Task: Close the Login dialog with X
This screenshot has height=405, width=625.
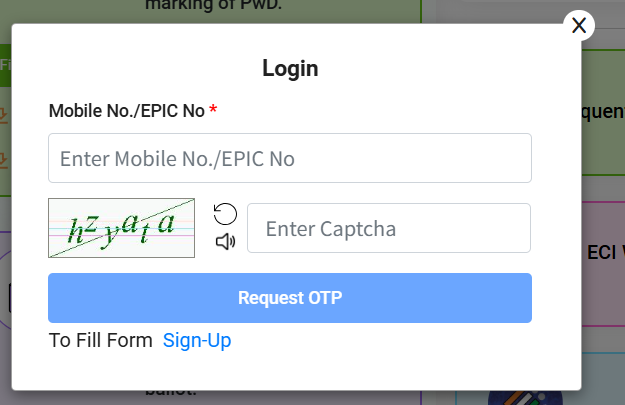Action: point(579,26)
